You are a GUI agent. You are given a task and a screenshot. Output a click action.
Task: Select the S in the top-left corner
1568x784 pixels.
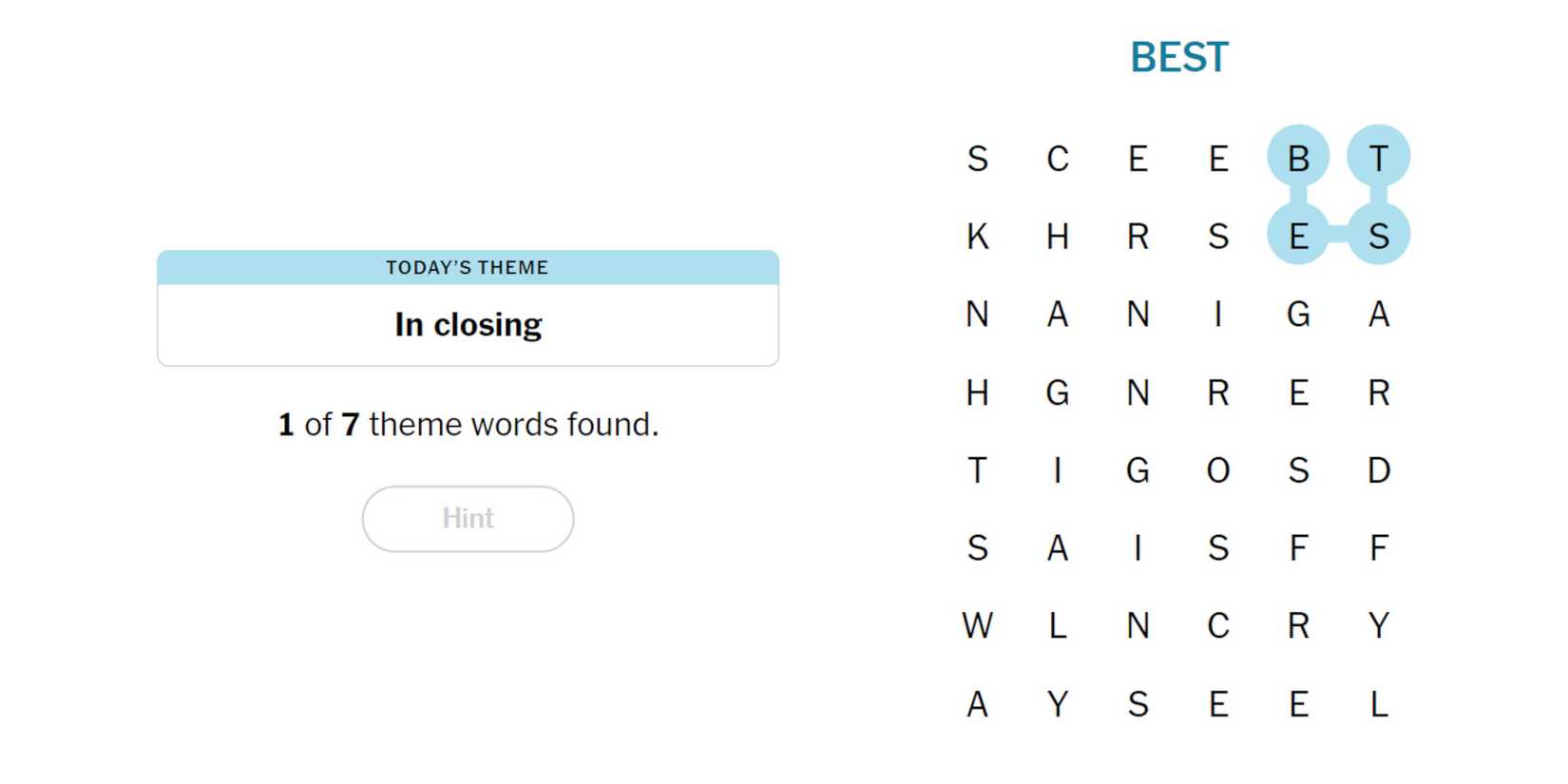pos(977,158)
